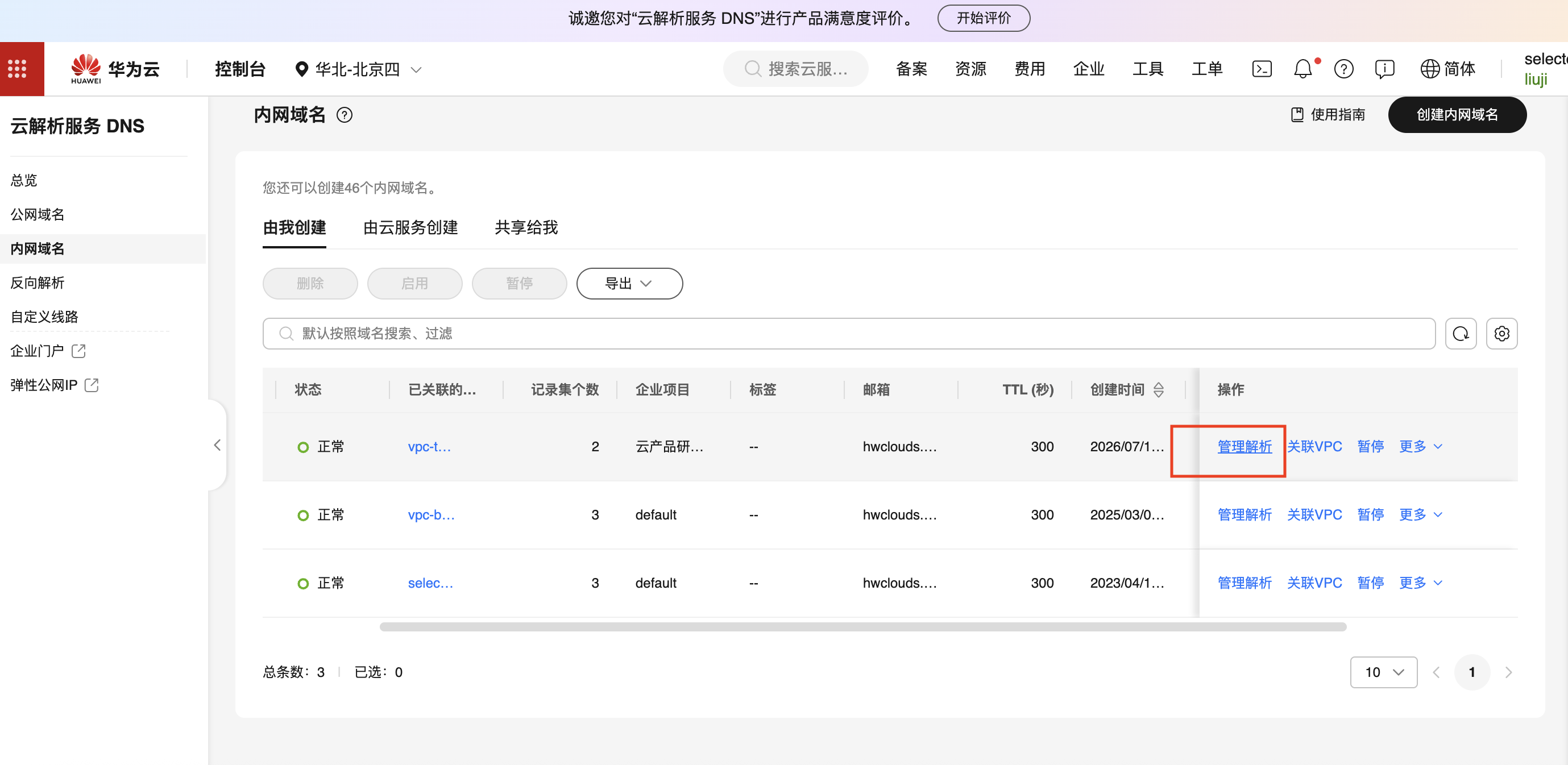
Task: Click 关联VPC for the selec row
Action: point(1314,583)
